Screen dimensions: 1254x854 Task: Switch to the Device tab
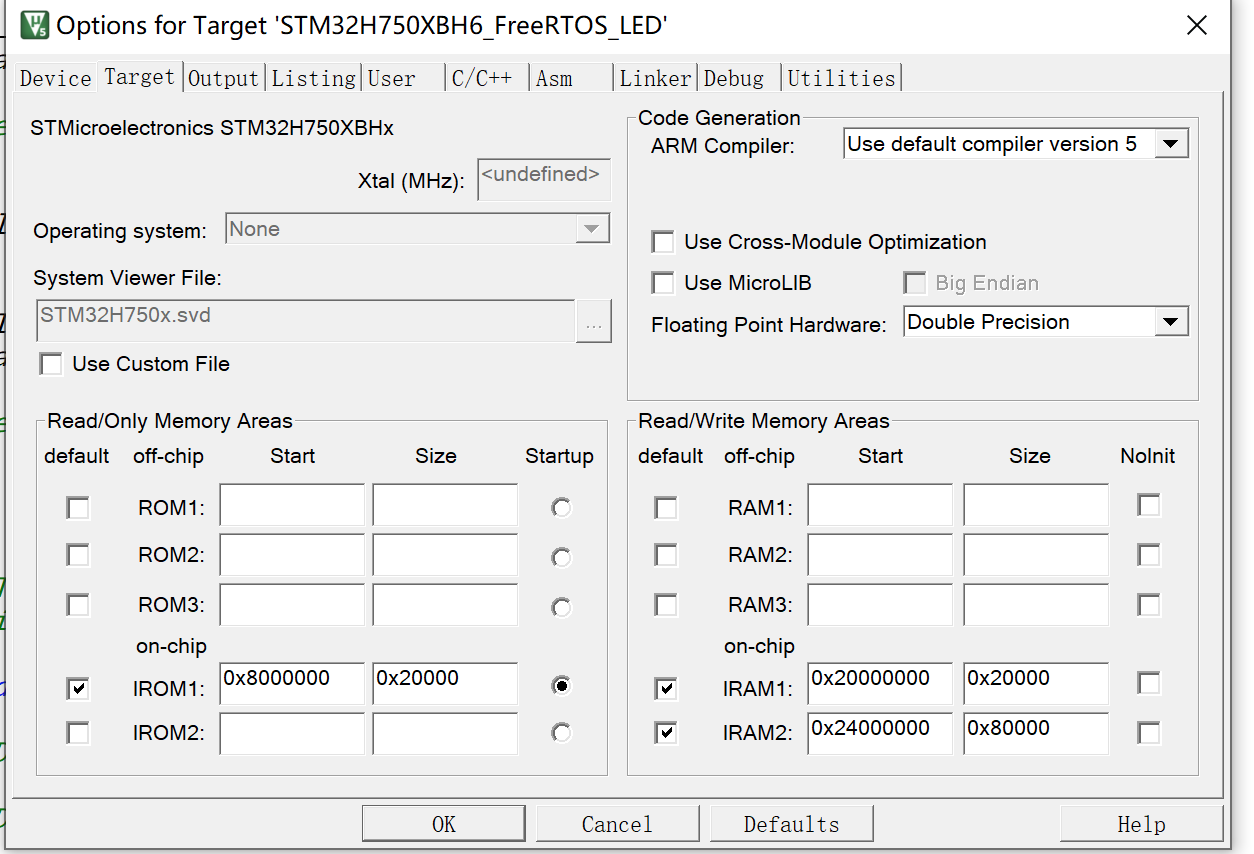[x=56, y=78]
